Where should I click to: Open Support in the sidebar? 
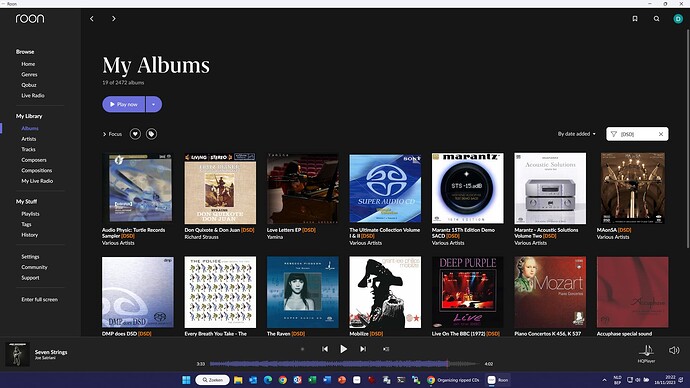[30, 278]
